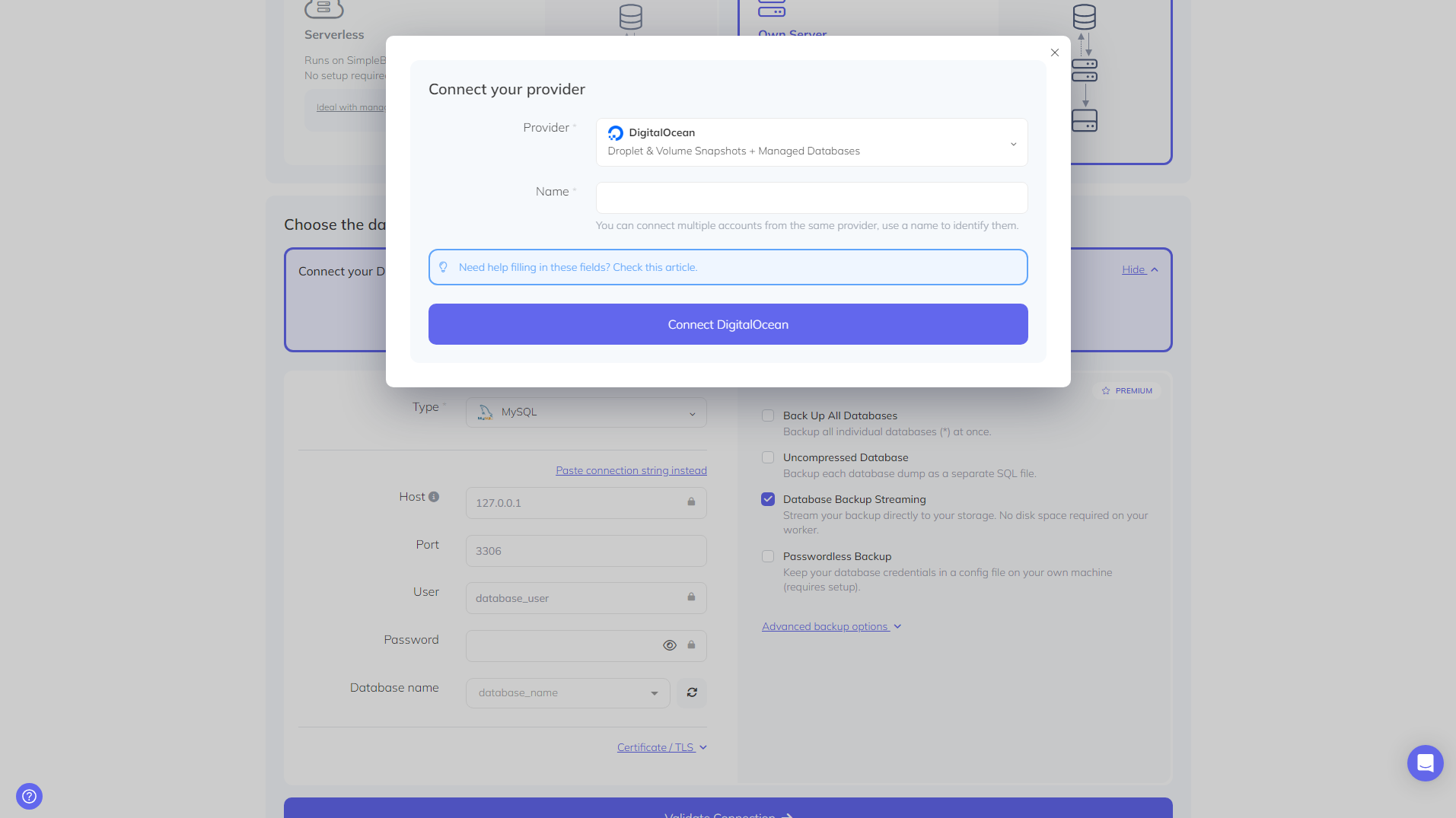The height and width of the screenshot is (818, 1456).
Task: Open the Provider dropdown showing DigitalOcean
Action: 811,142
